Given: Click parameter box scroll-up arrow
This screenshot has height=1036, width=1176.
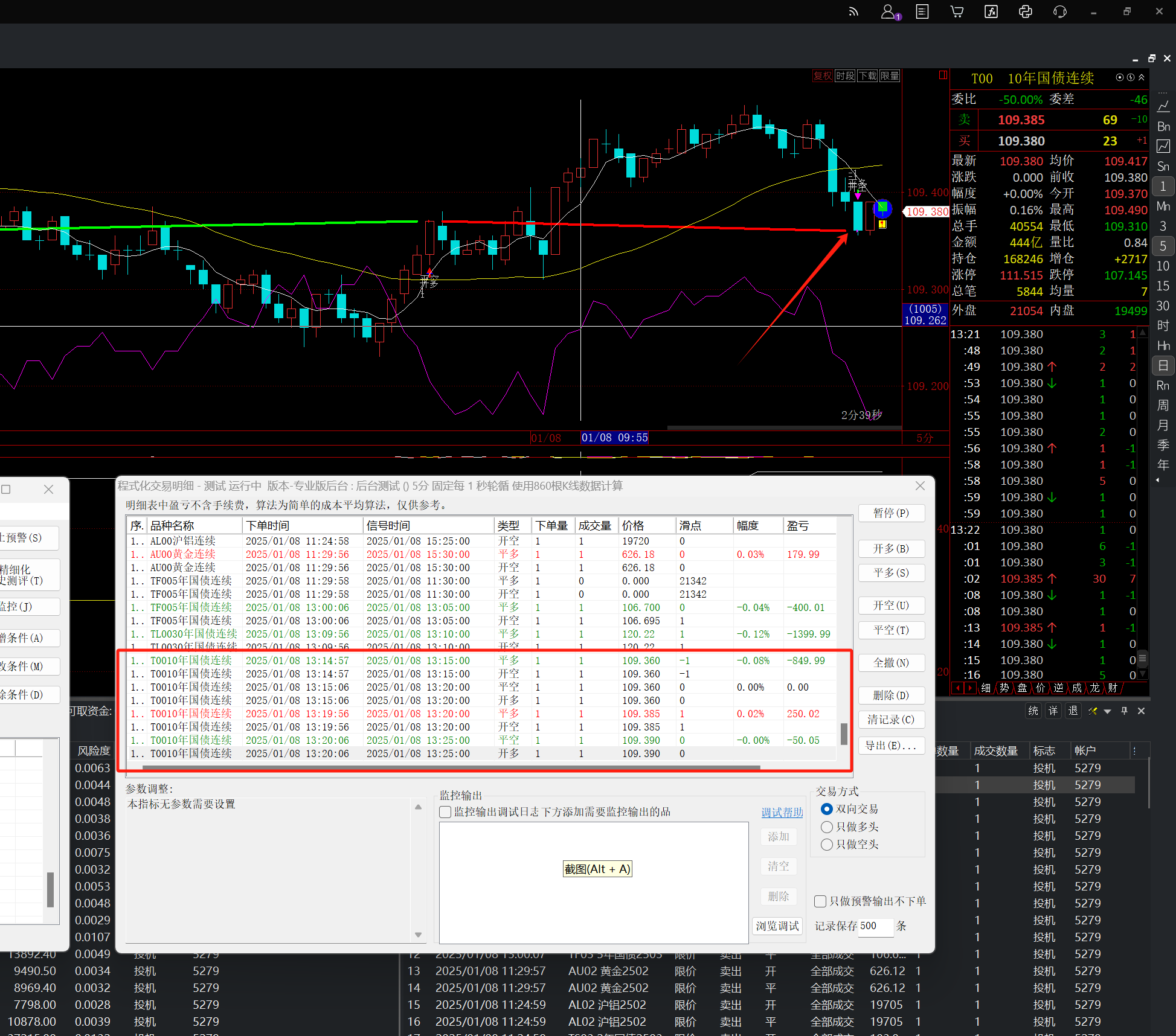Looking at the screenshot, I should point(418,807).
